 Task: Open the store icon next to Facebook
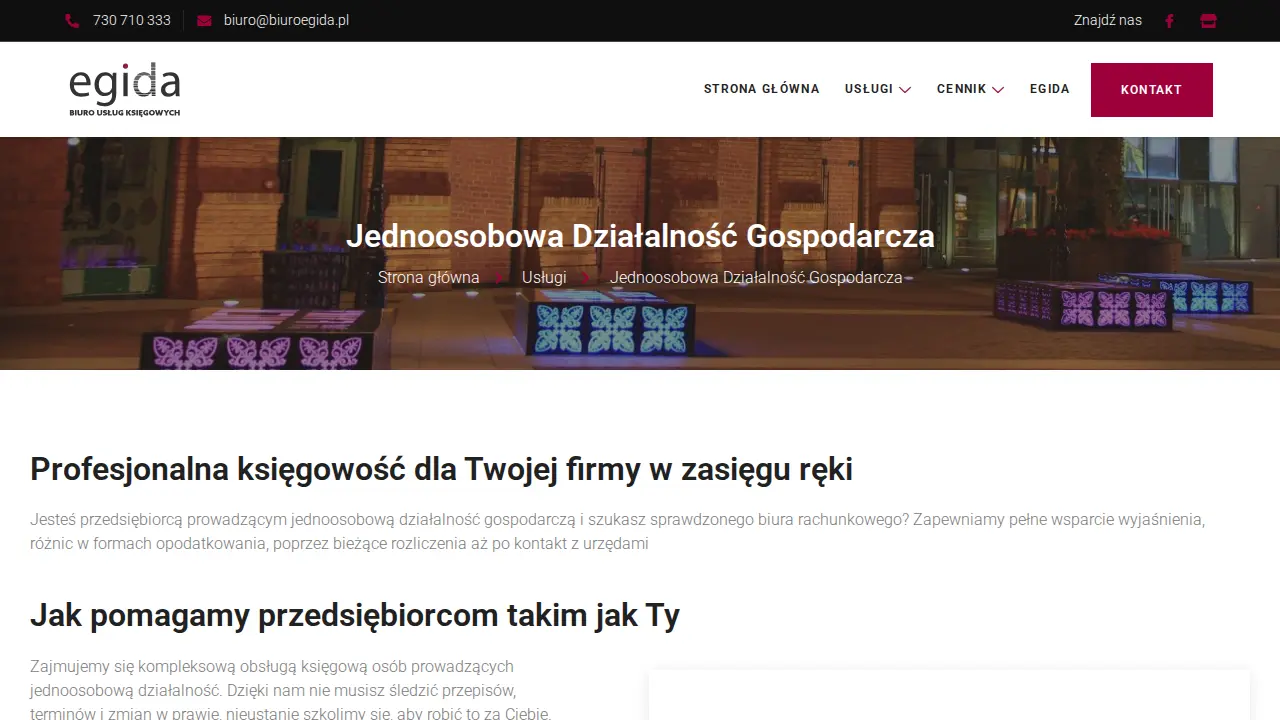tap(1208, 21)
